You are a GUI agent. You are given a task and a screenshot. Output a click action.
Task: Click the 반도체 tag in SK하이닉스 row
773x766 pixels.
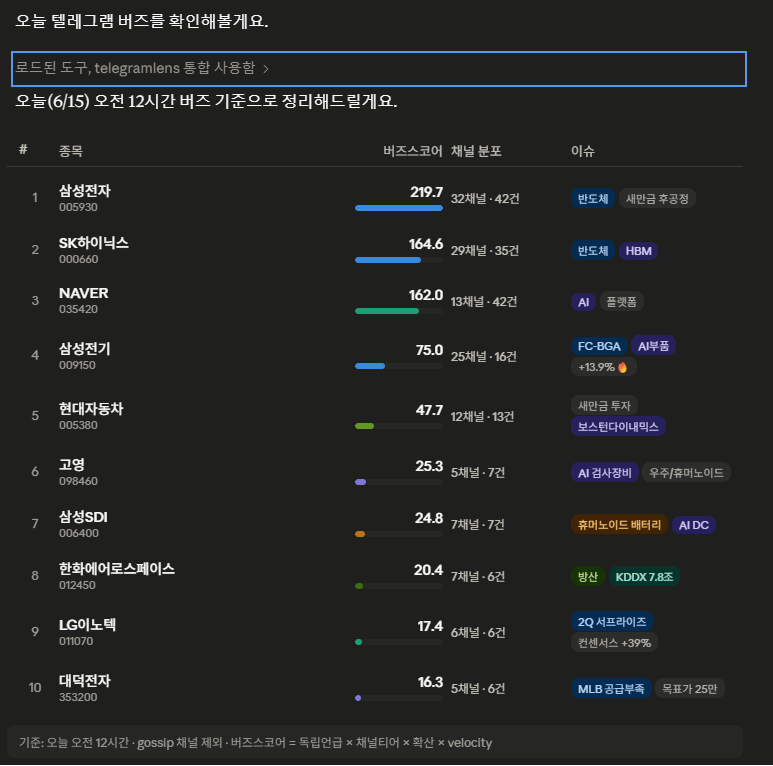point(593,251)
